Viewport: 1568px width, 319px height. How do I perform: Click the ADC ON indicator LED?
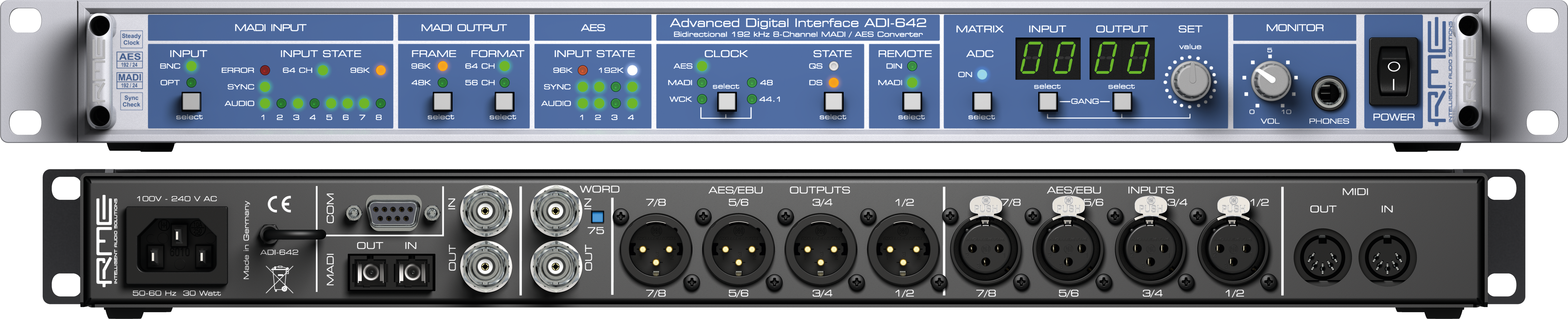click(x=982, y=74)
